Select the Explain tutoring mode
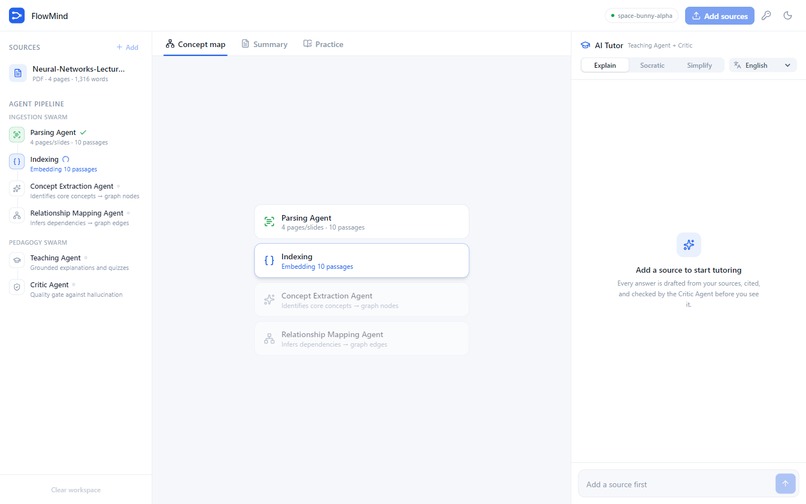The width and height of the screenshot is (806, 504). (605, 65)
